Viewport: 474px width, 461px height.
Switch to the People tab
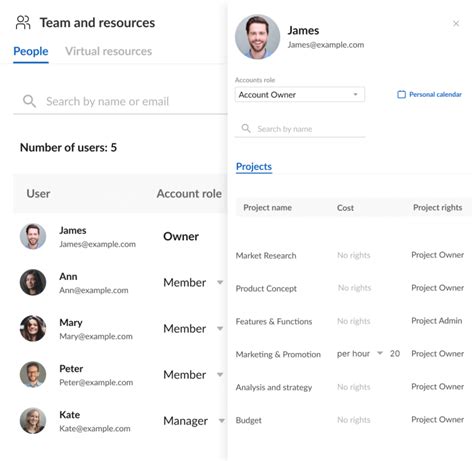pos(31,51)
